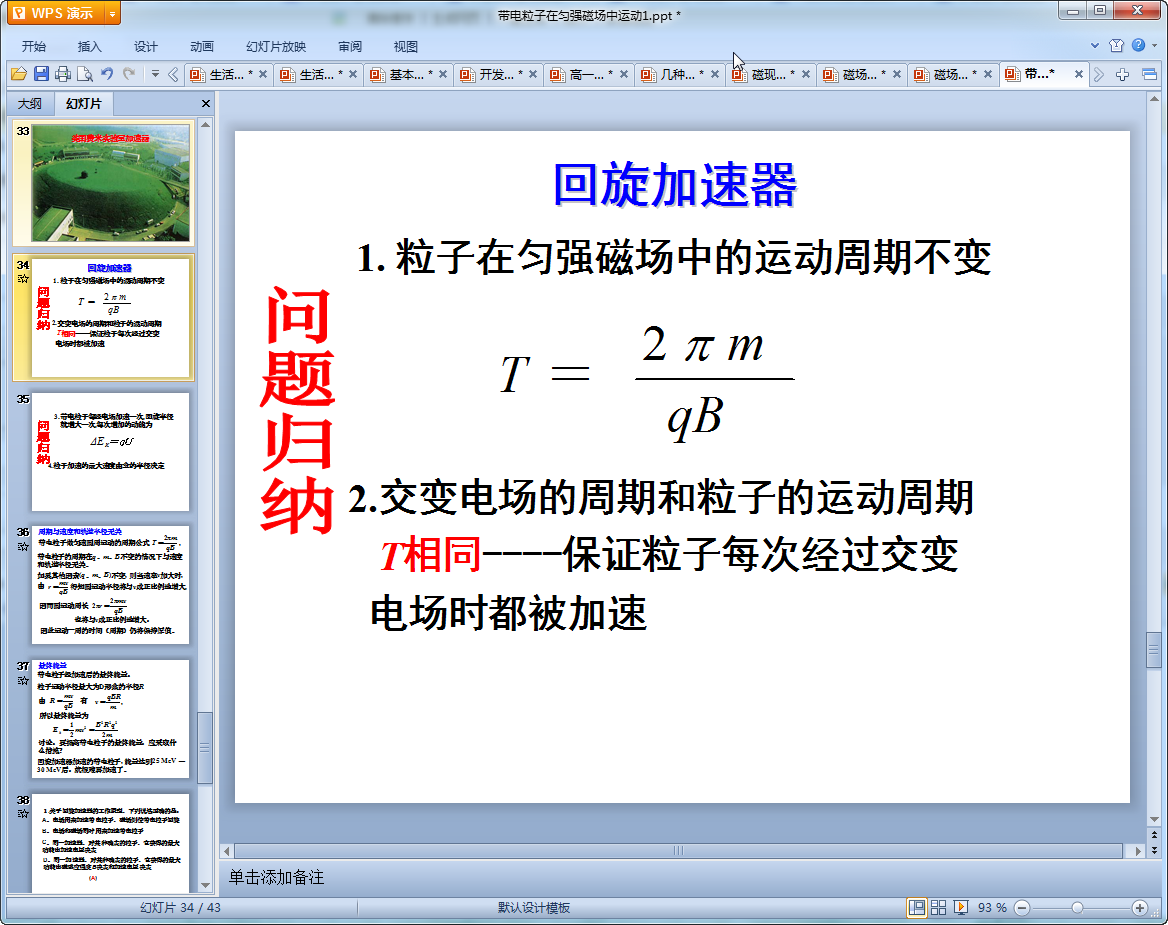The width and height of the screenshot is (1168, 925).
Task: Select slide 37 thumbnail
Action: point(110,719)
